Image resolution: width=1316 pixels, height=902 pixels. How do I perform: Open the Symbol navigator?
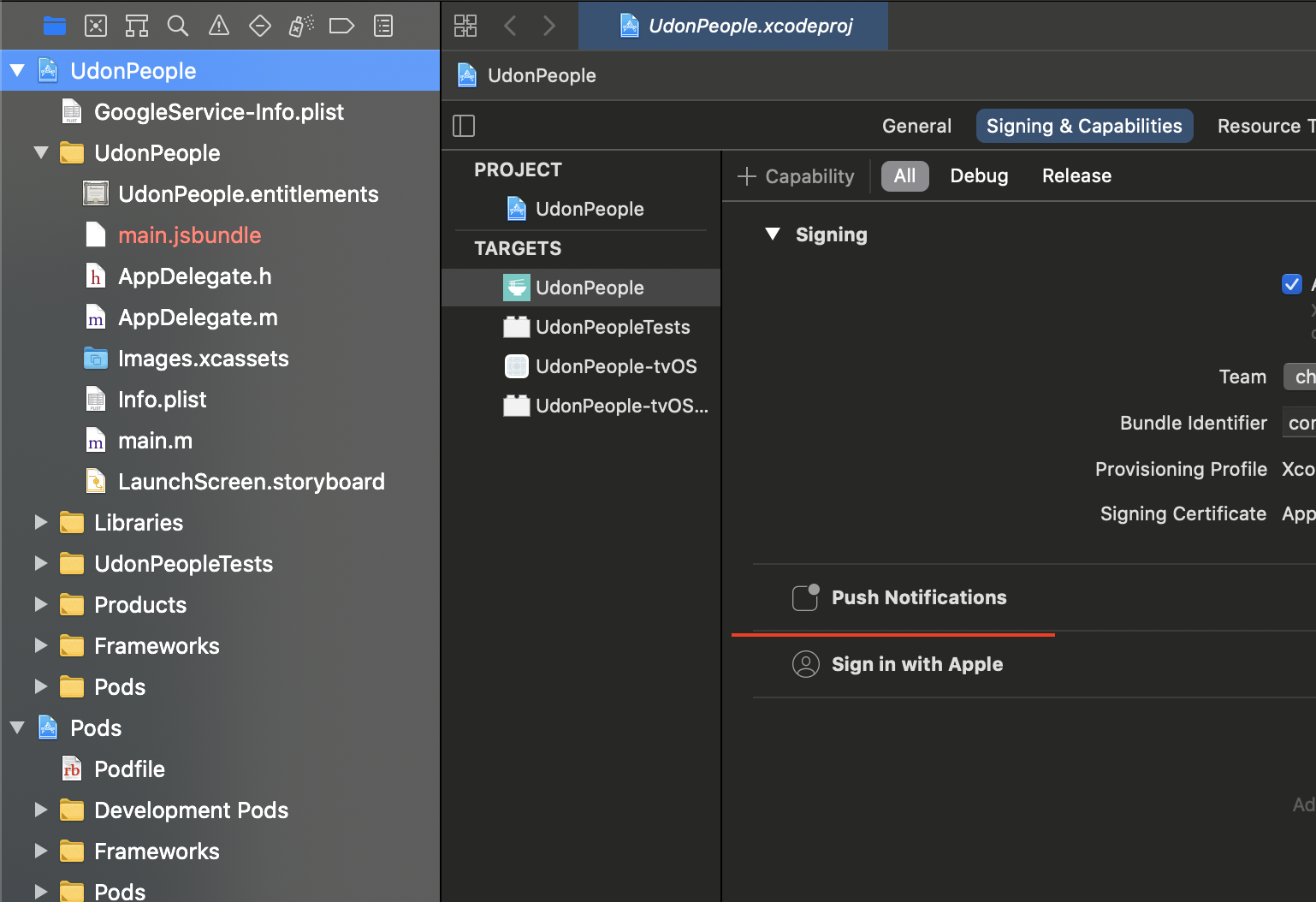pos(137,27)
